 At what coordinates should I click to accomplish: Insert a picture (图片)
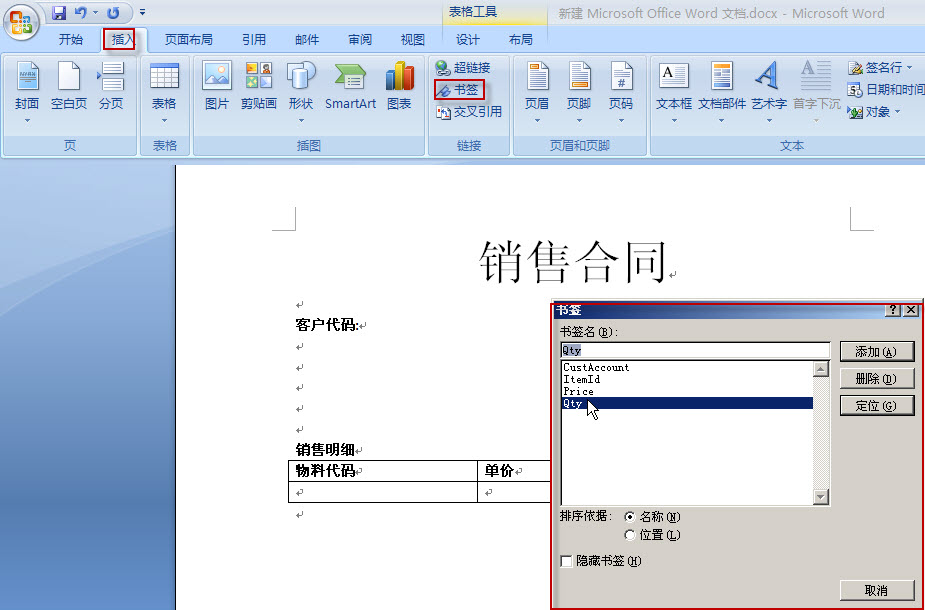click(217, 86)
